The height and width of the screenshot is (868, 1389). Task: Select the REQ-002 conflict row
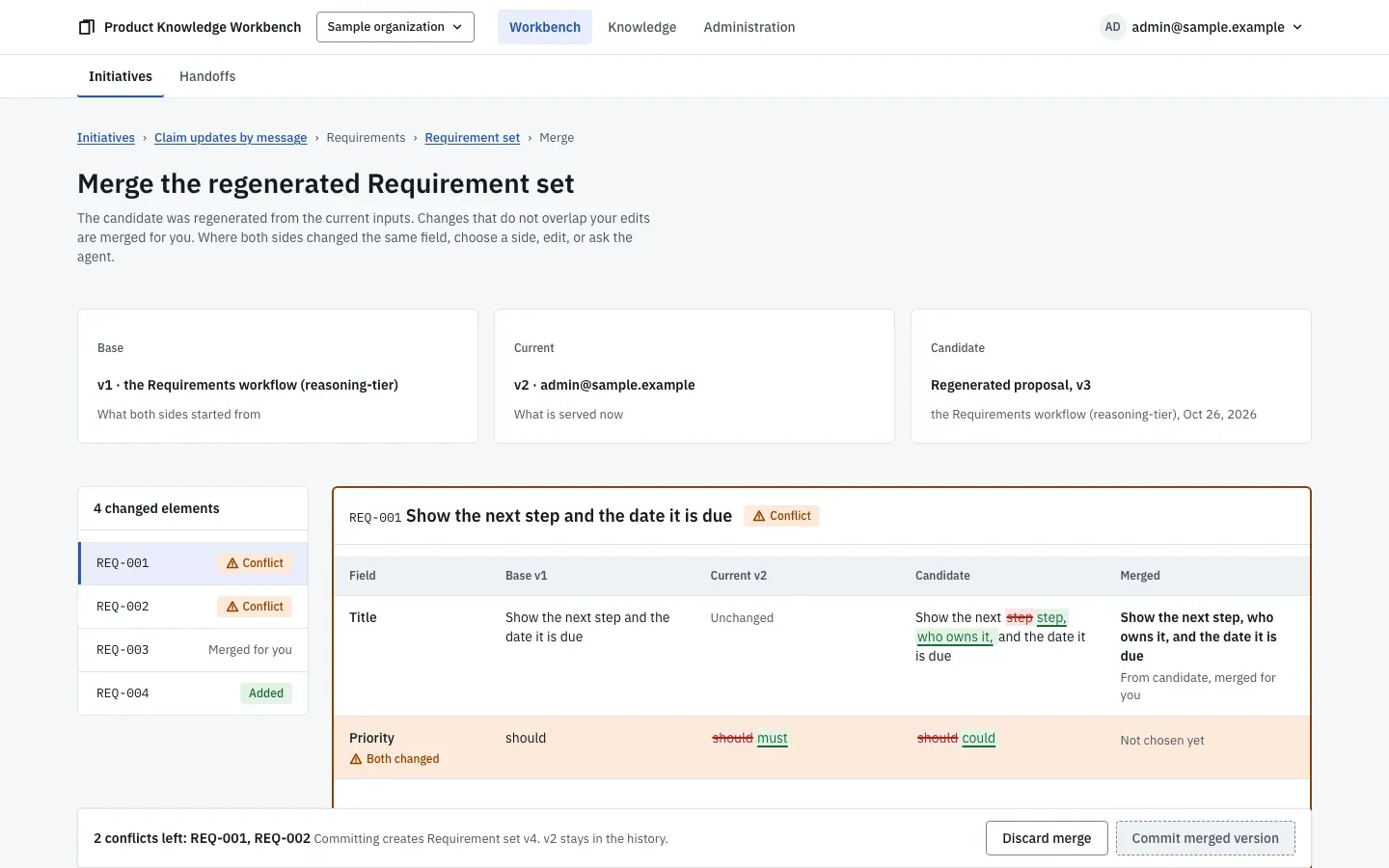193,607
